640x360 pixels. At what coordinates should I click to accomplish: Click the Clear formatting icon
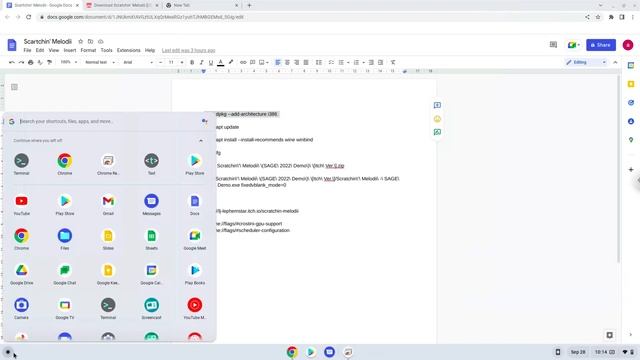click(393, 62)
